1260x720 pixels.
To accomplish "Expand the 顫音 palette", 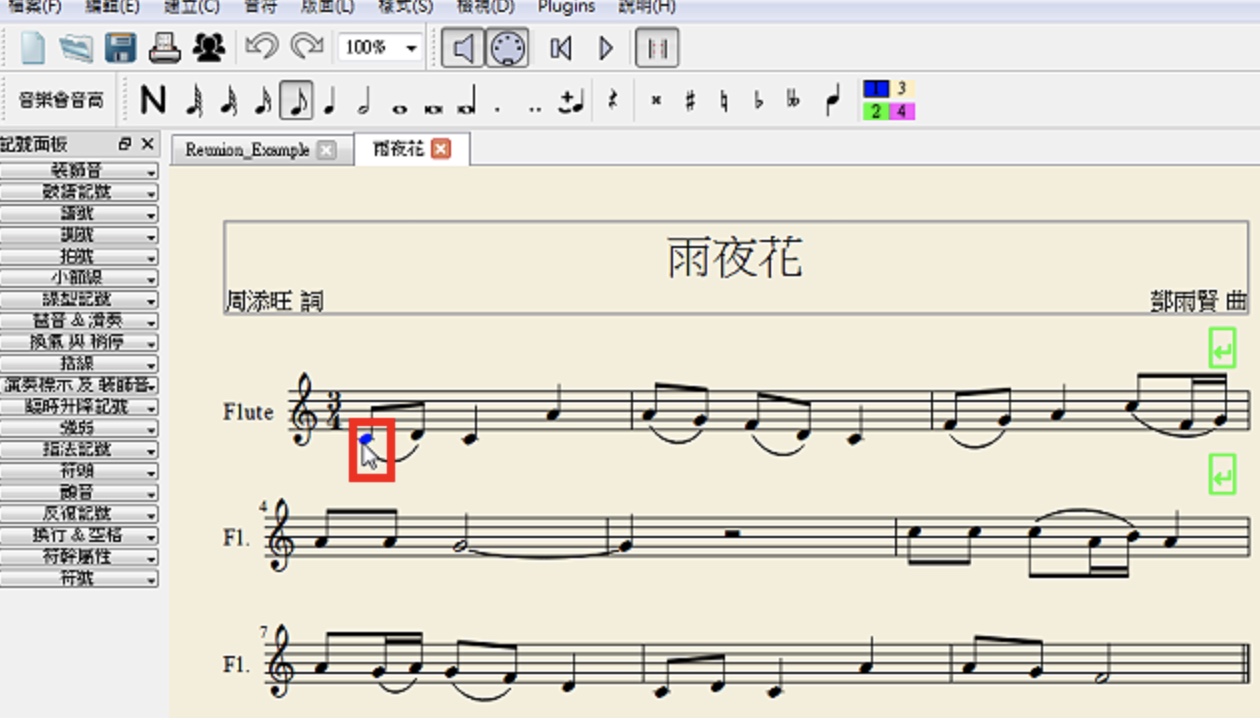I will (79, 493).
